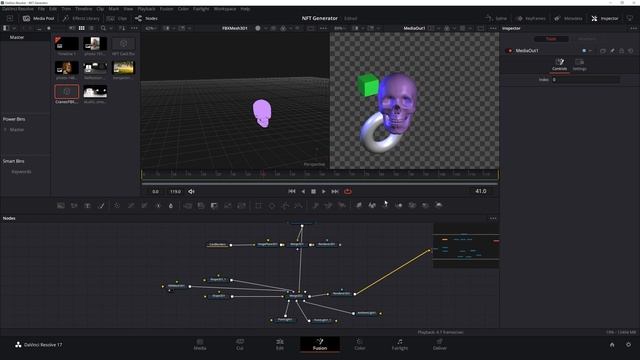
Task: Add a Camera 3D node from toolbar
Action: 412,205
